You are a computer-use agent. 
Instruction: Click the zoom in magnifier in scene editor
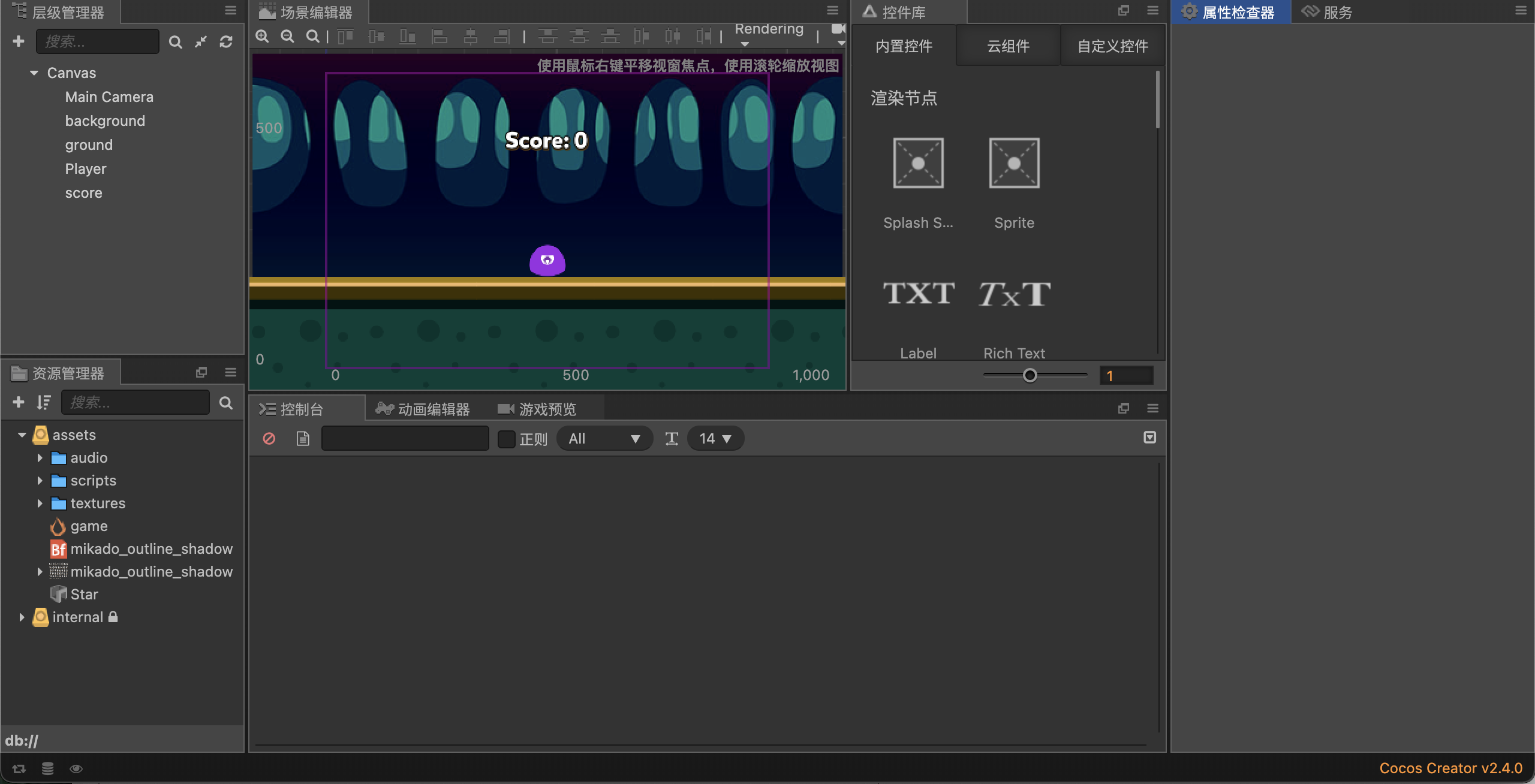point(262,37)
